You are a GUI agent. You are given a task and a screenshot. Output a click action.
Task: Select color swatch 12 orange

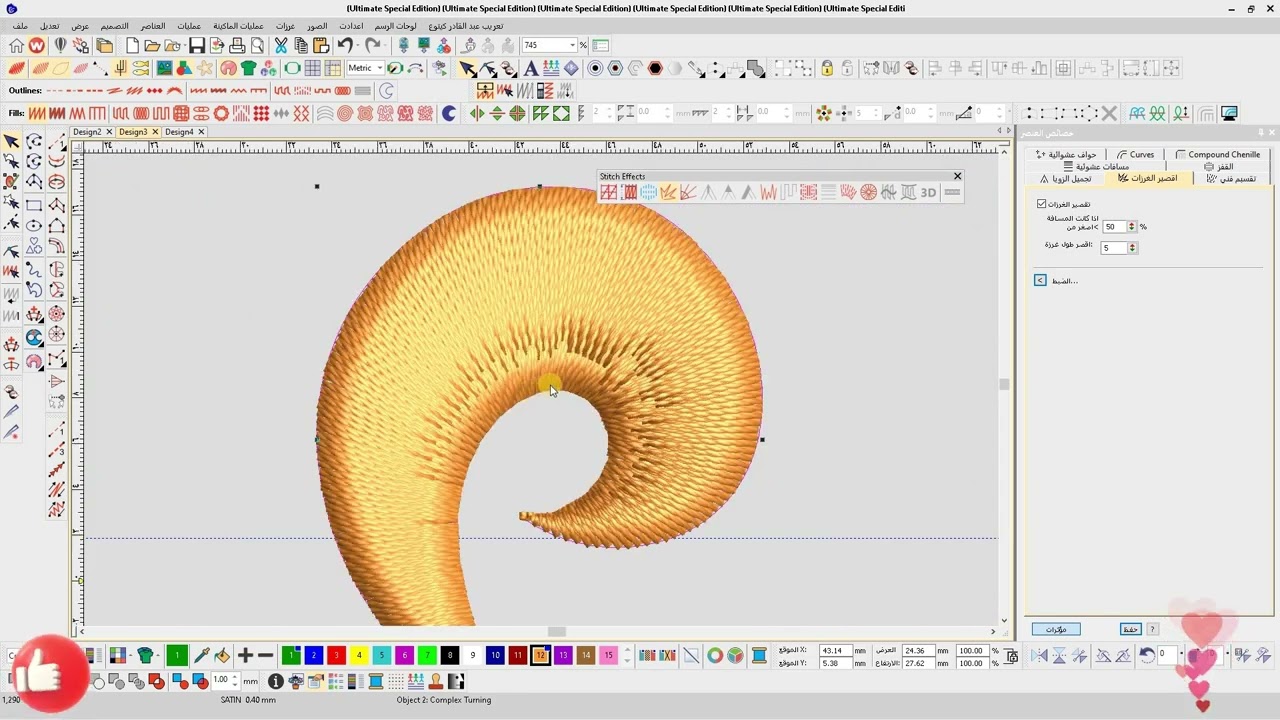point(540,656)
